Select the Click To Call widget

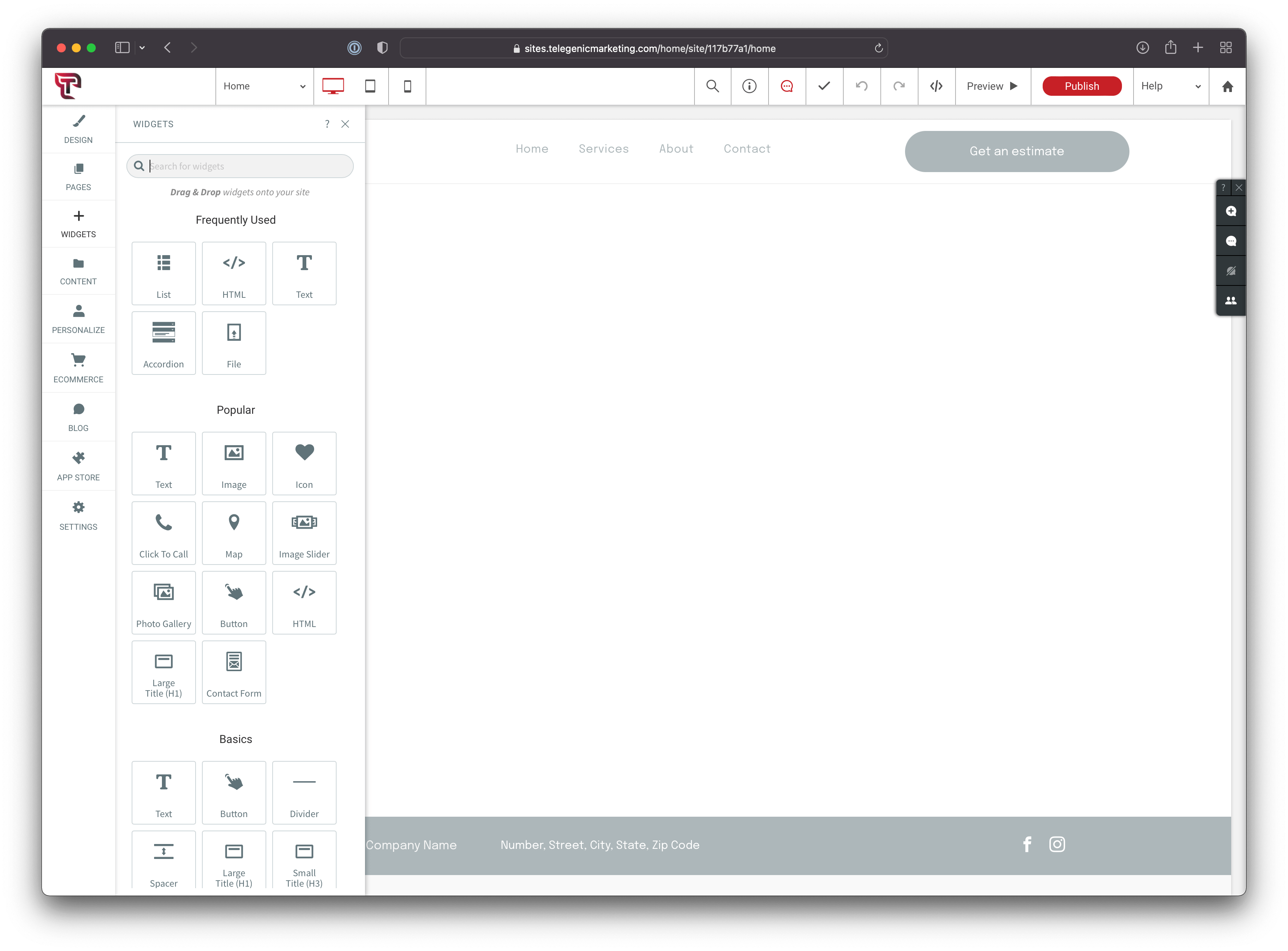click(163, 533)
